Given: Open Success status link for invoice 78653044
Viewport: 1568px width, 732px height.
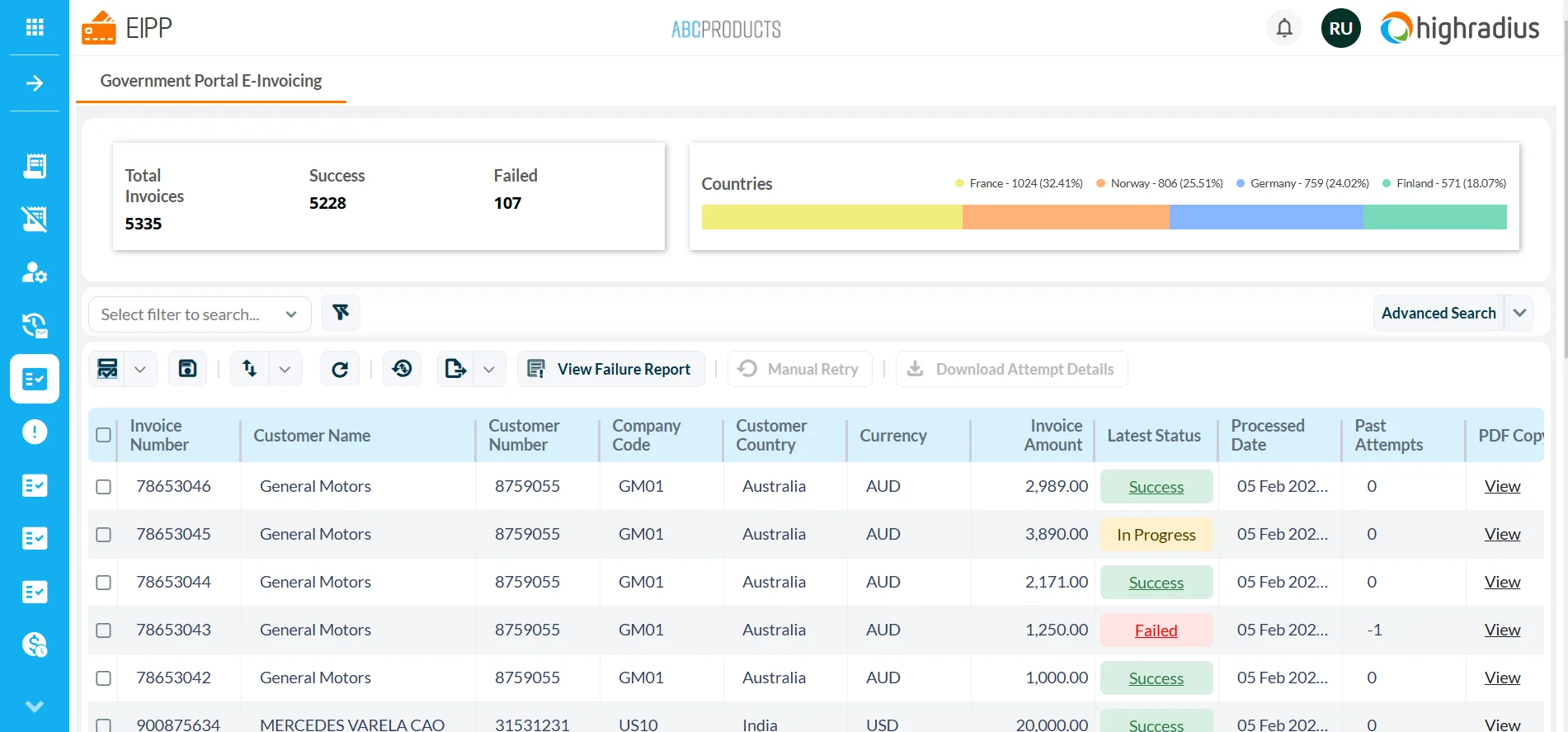Looking at the screenshot, I should click(x=1156, y=583).
